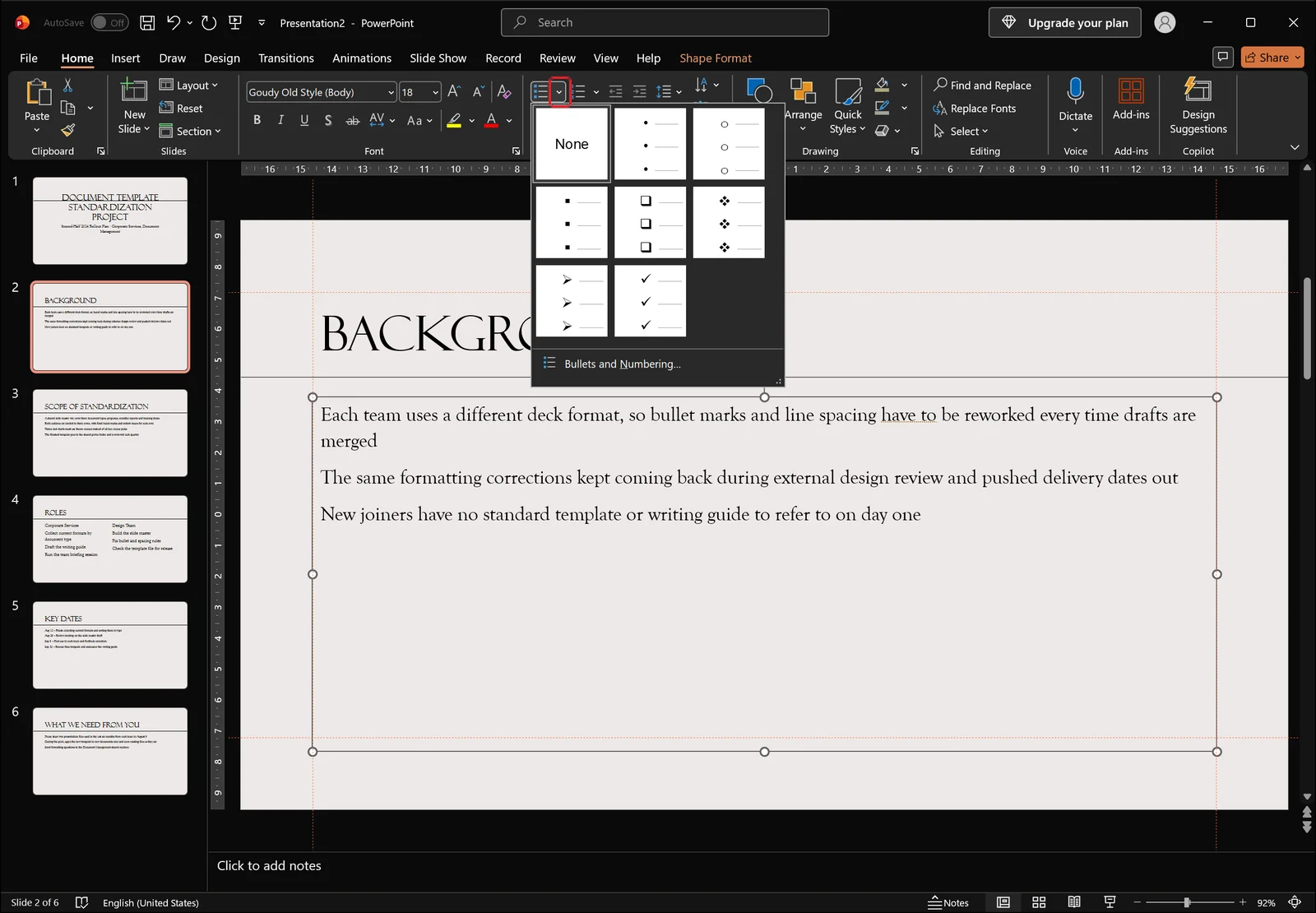Increase font size button
Screen dimensions: 1316x913
tap(453, 92)
